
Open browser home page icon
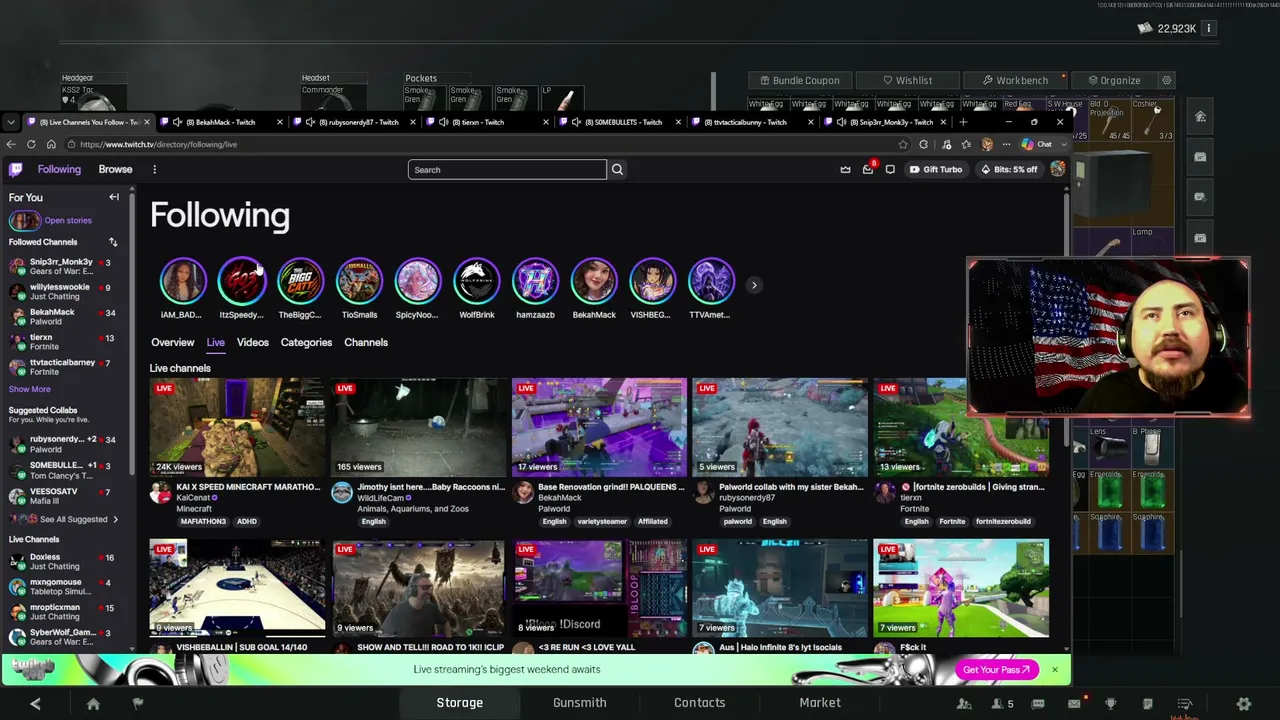[51, 144]
